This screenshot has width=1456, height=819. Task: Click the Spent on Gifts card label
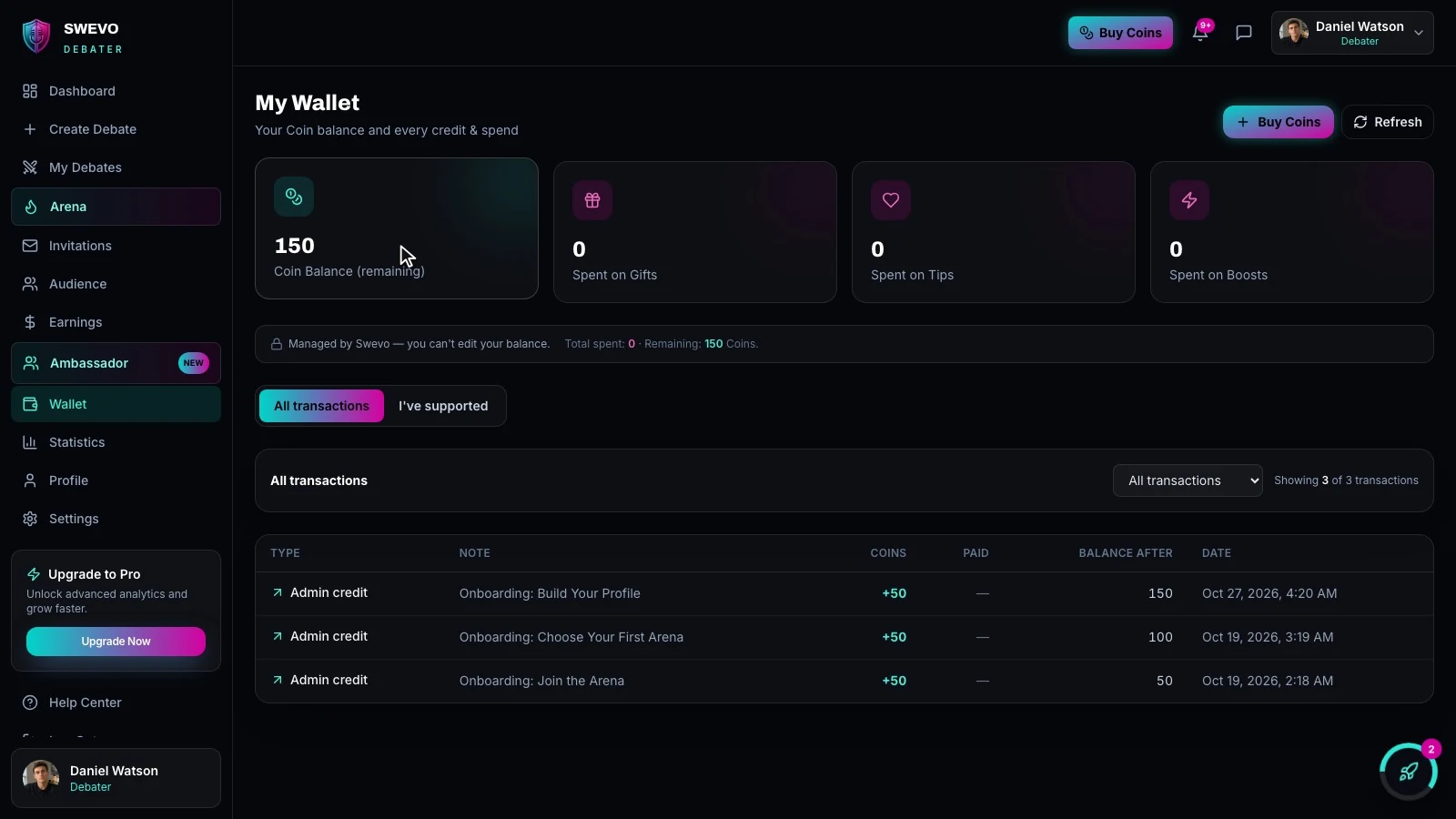[614, 275]
